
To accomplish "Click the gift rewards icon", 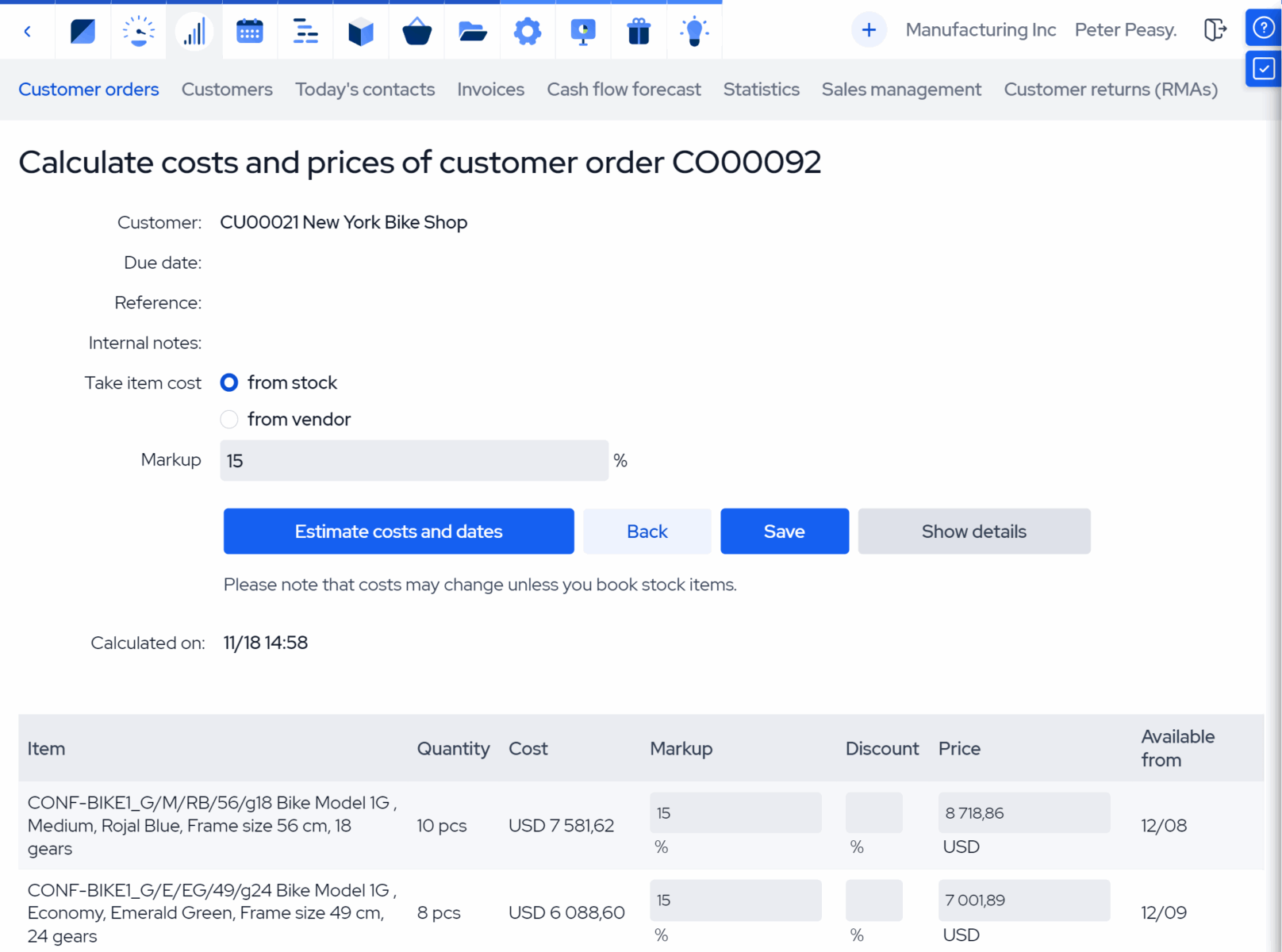I will (639, 30).
